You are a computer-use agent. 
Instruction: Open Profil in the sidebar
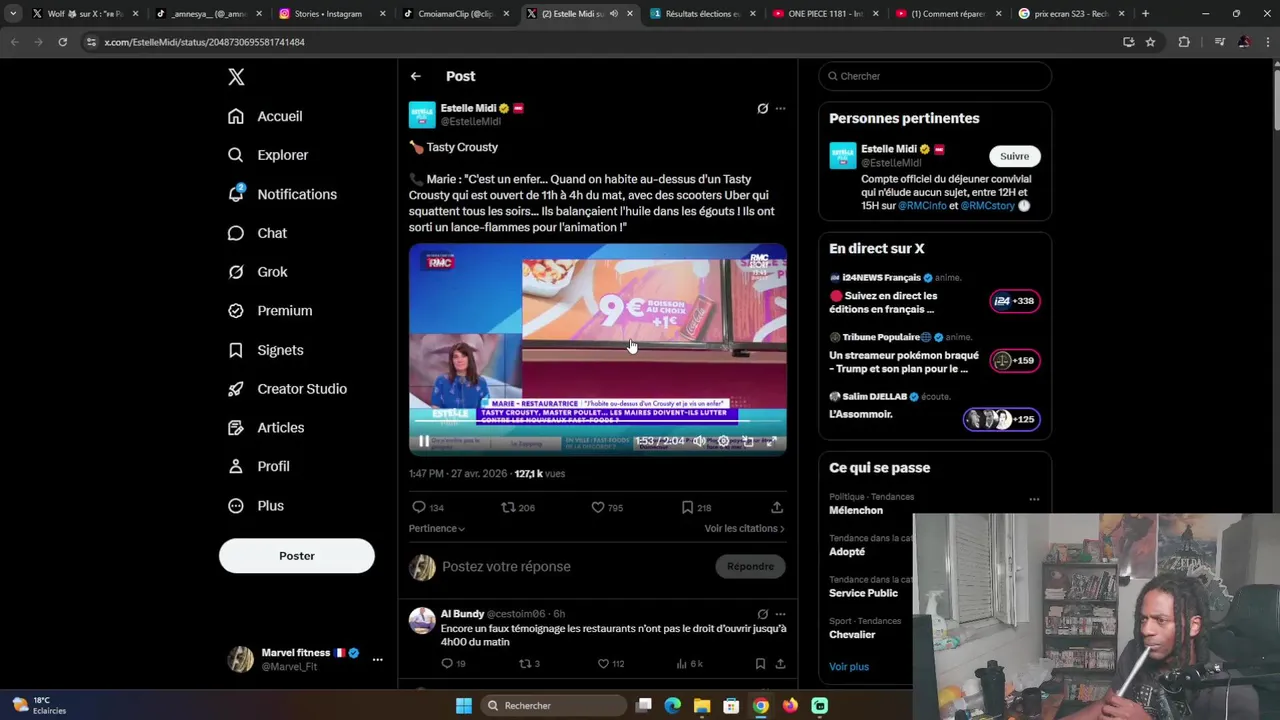point(258,466)
